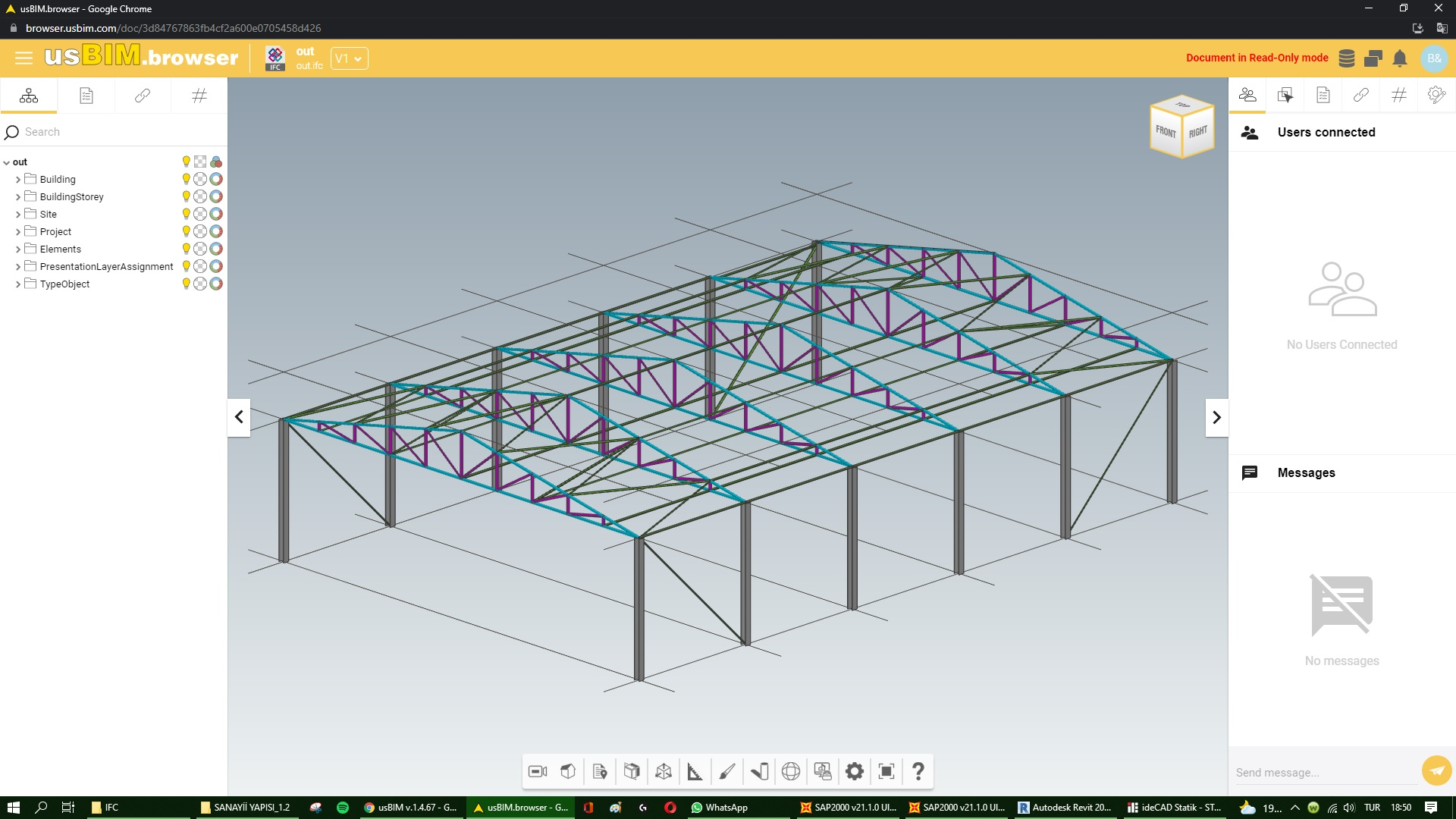Open the camera views tool

point(538,771)
